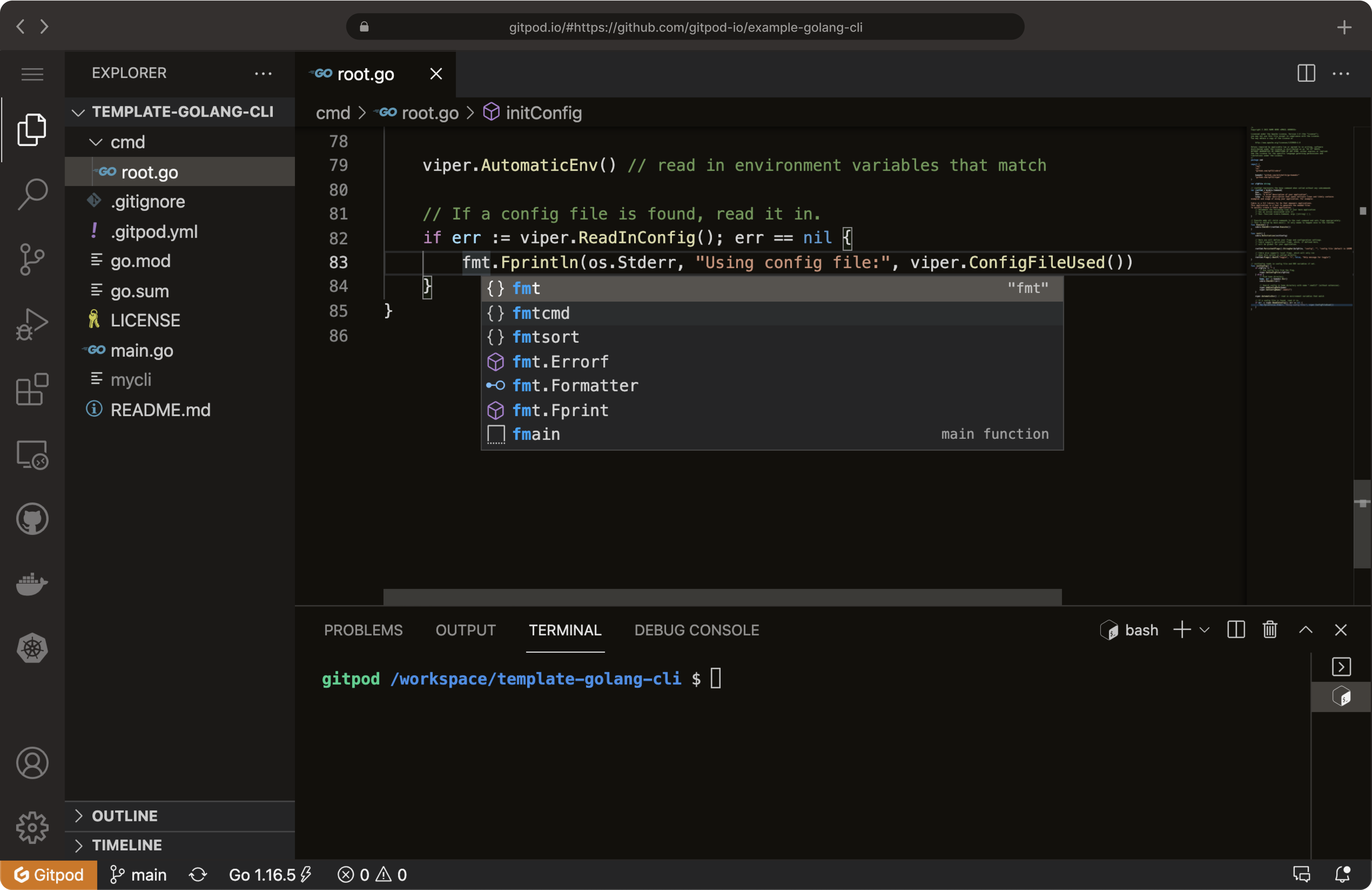Switch to the DEBUG CONSOLE tab

[696, 629]
